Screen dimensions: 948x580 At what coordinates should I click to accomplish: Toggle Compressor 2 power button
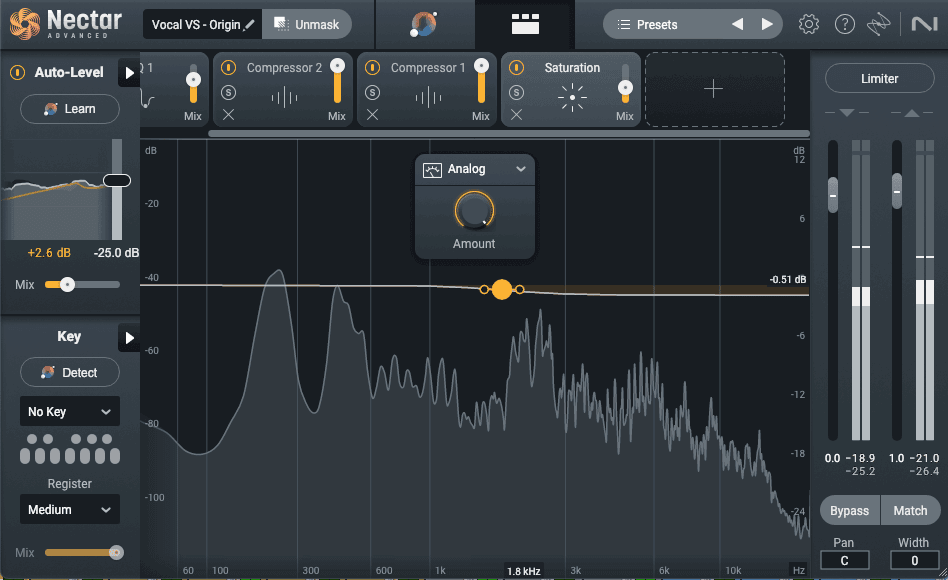coord(228,67)
